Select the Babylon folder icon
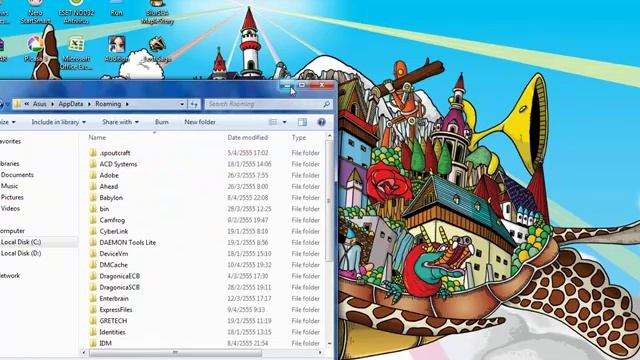 tap(93, 198)
